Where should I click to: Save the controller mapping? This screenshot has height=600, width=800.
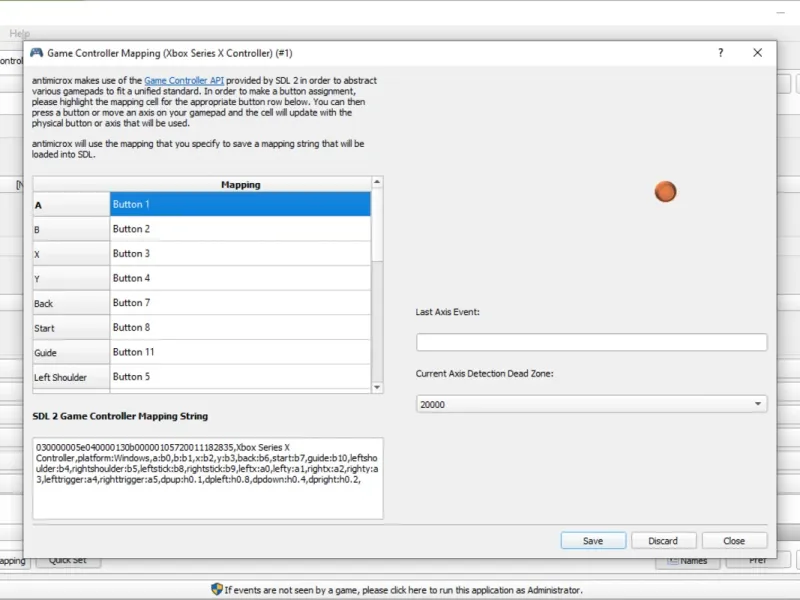pyautogui.click(x=593, y=540)
